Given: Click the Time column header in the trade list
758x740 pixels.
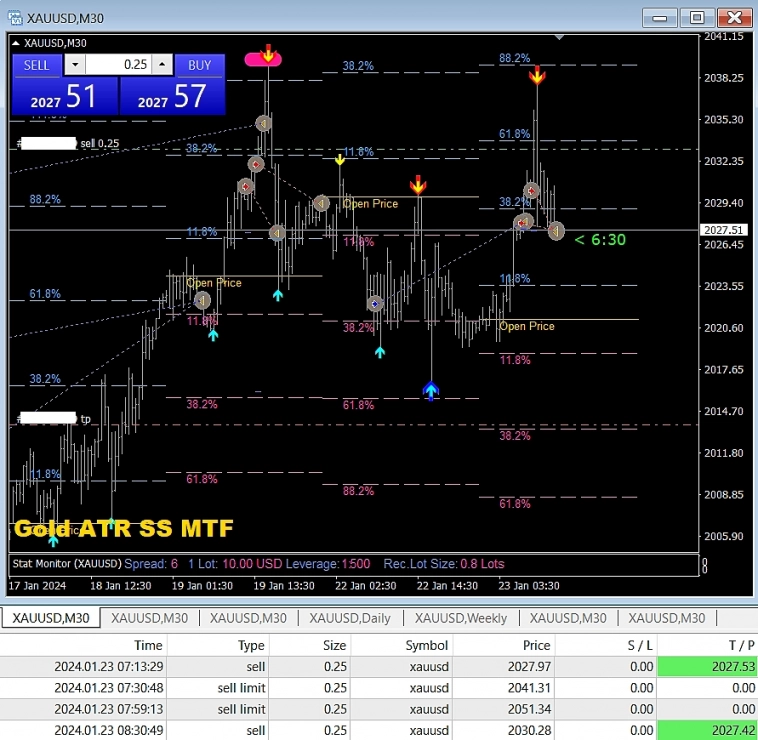Looking at the screenshot, I should pos(148,646).
